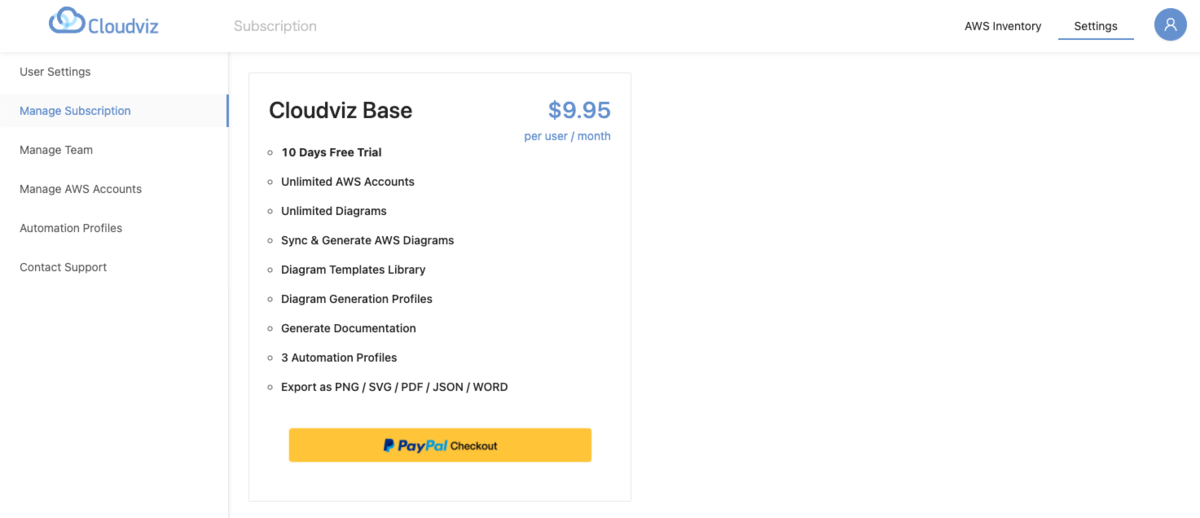Click Export as PNG / SVG feature line

click(394, 387)
